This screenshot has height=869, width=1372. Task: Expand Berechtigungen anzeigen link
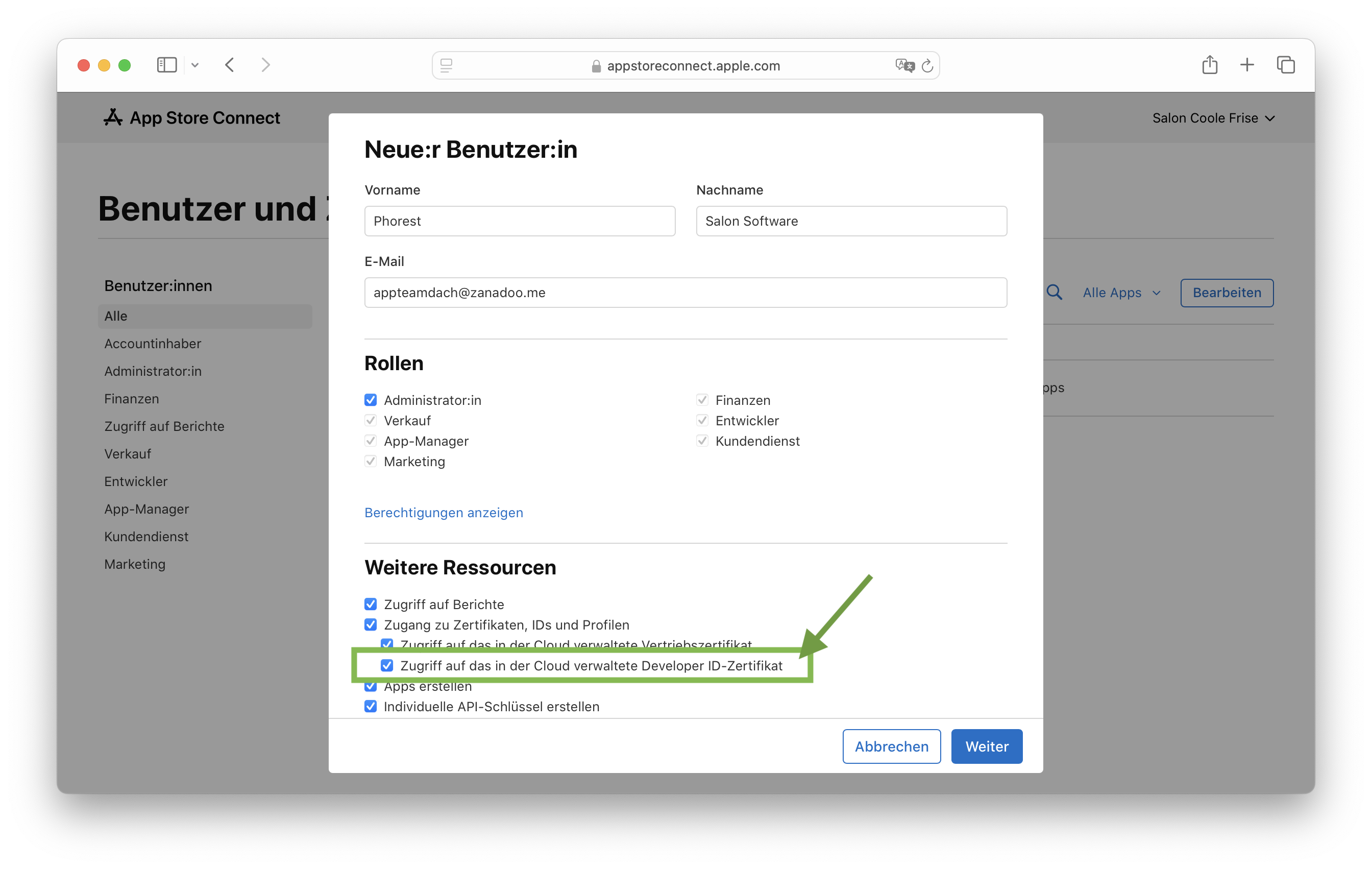[x=443, y=512]
